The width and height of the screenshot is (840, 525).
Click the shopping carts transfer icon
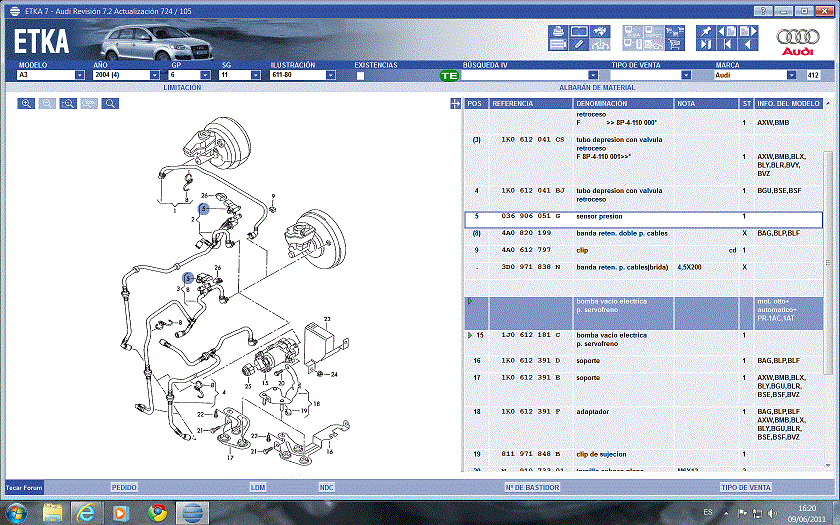(x=674, y=32)
